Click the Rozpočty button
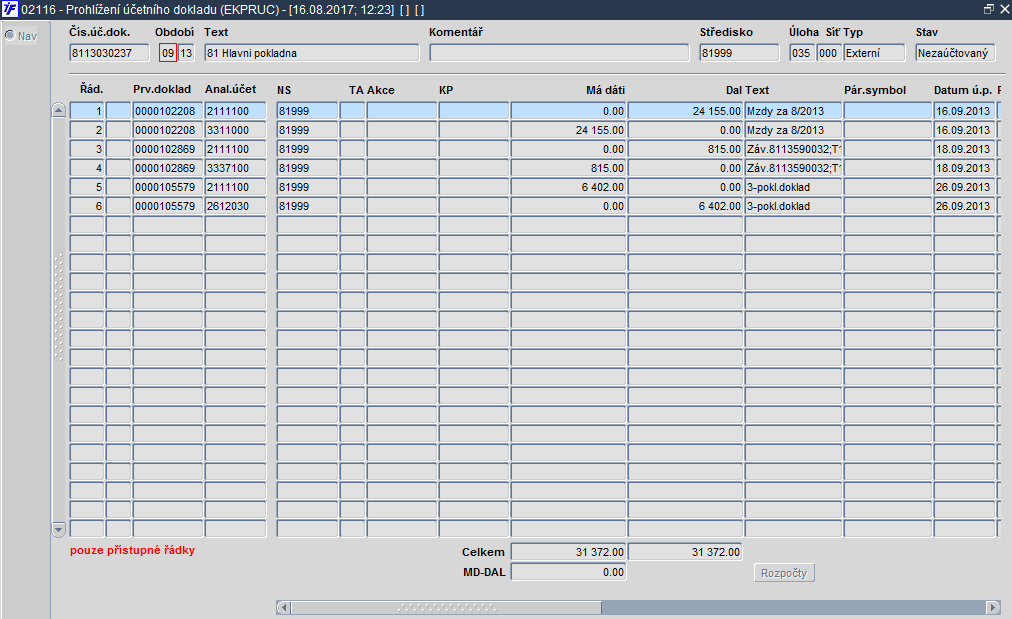This screenshot has width=1012, height=619. [x=784, y=573]
